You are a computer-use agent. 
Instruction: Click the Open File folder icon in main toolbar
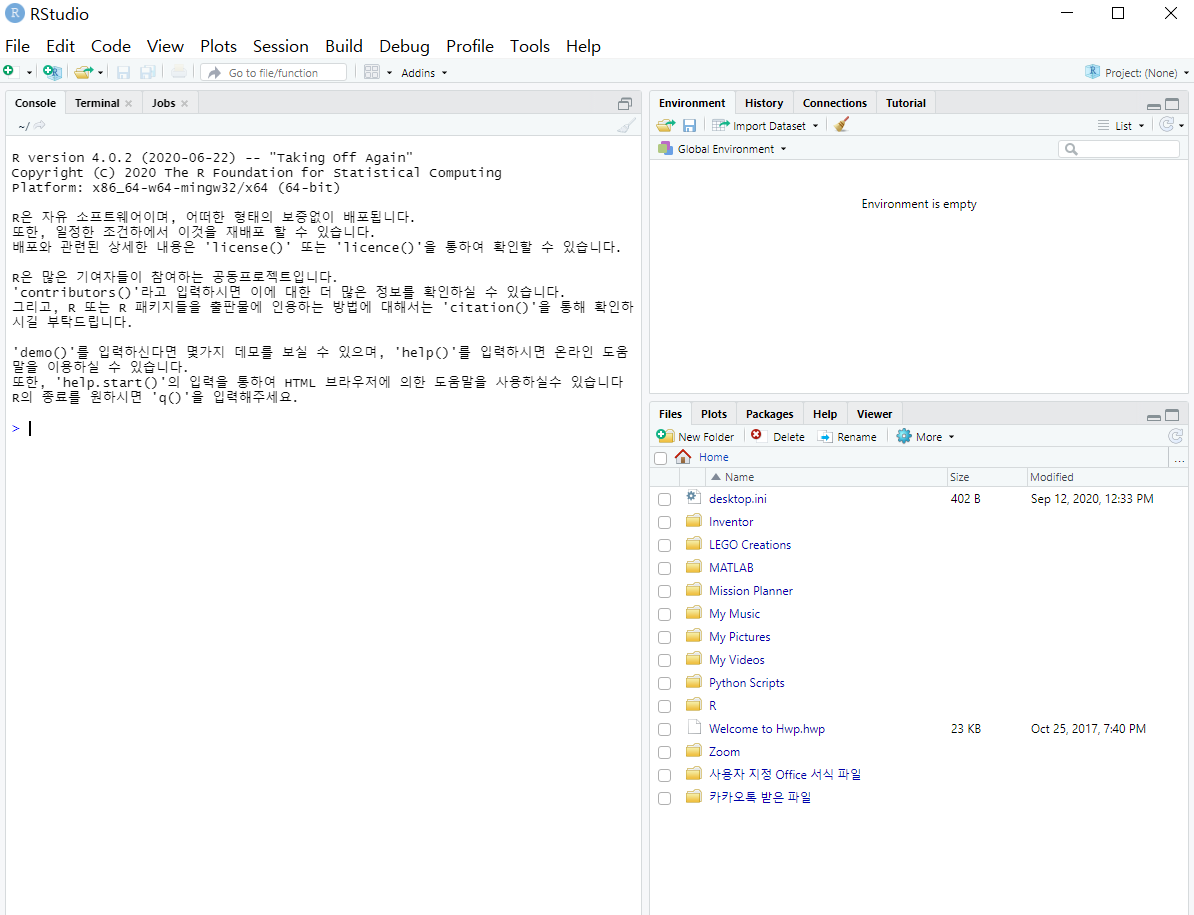pyautogui.click(x=83, y=72)
